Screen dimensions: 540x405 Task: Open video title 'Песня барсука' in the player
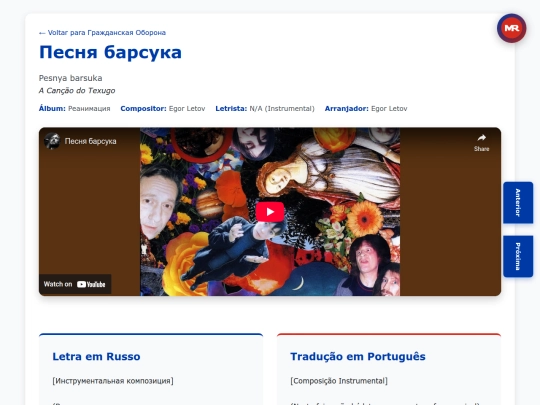click(x=91, y=141)
